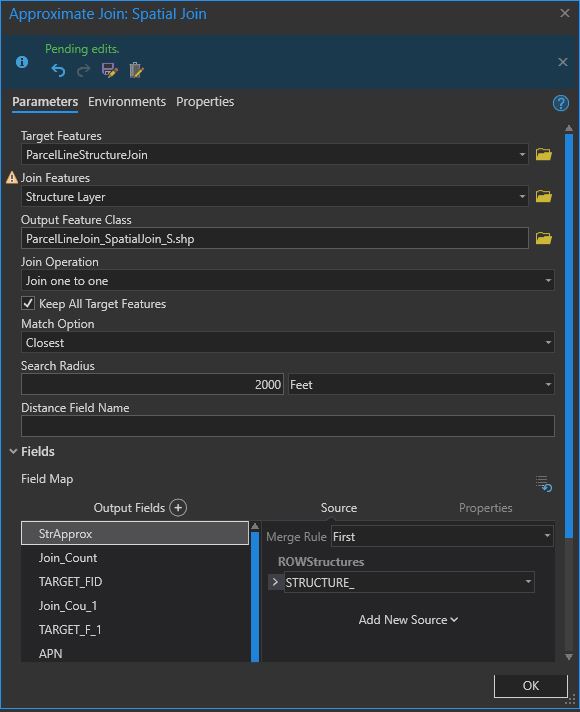Click the OK button
The width and height of the screenshot is (580, 712).
[530, 685]
